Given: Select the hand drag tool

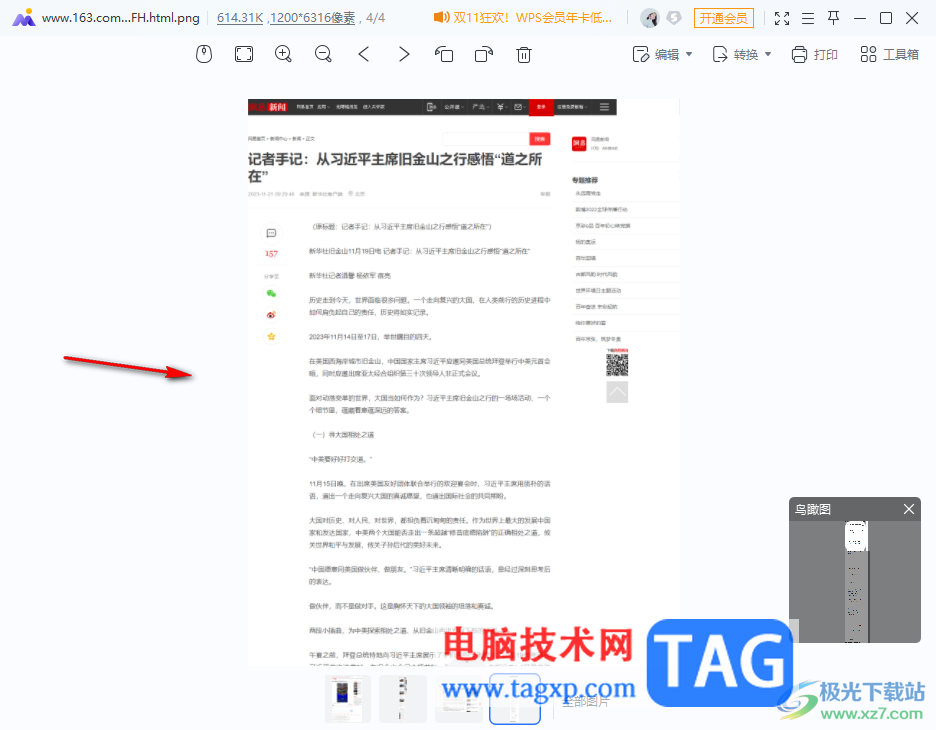Looking at the screenshot, I should (204, 54).
